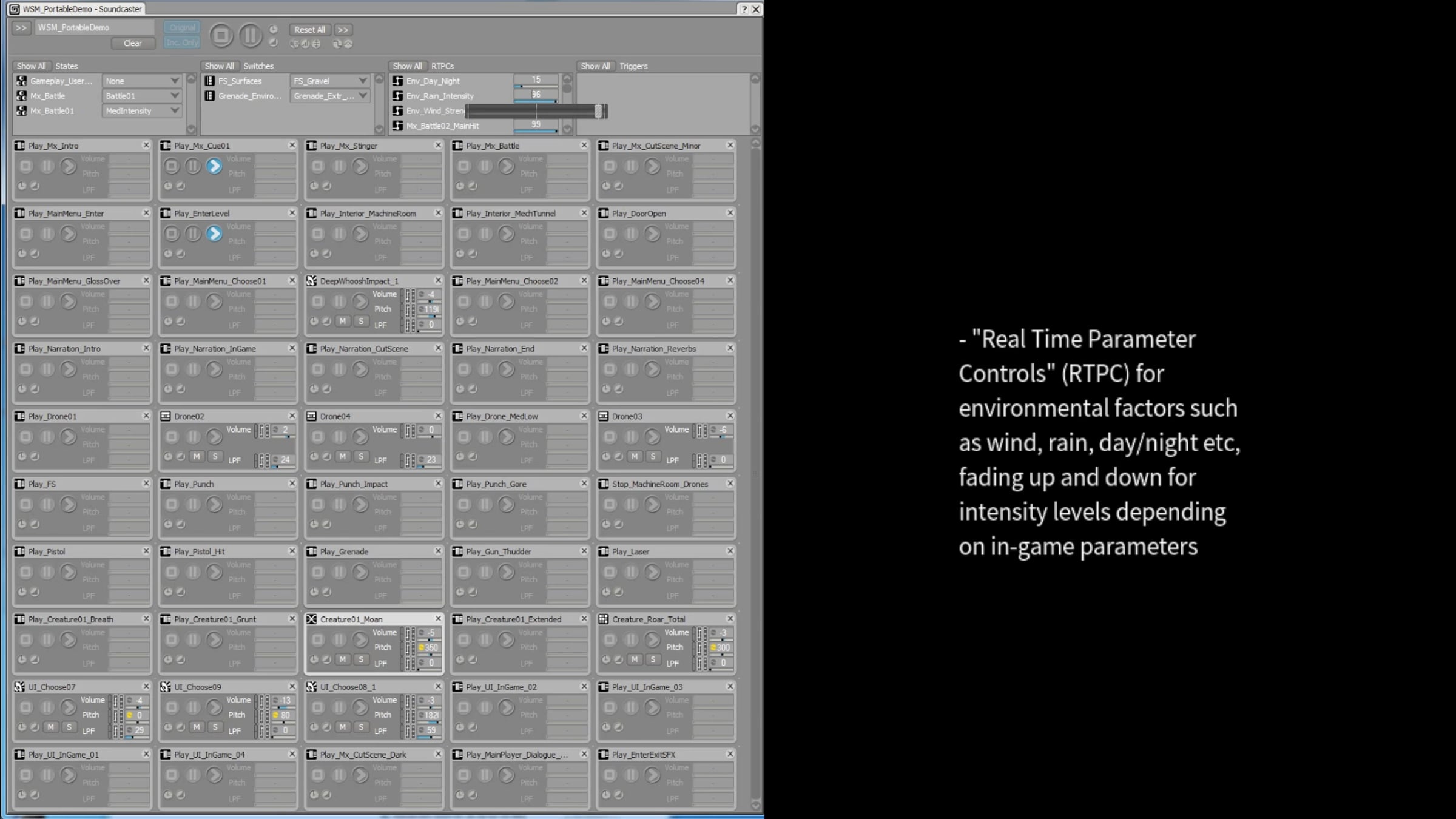This screenshot has height=819, width=1456.
Task: Click the Stop All playback button
Action: point(221,35)
